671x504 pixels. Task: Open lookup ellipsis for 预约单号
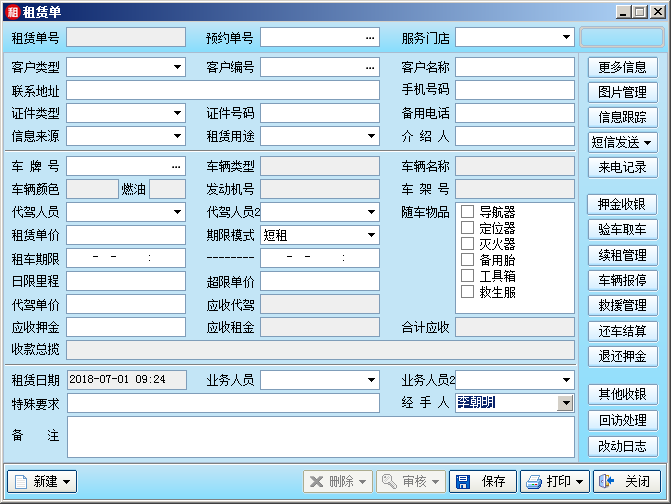pyautogui.click(x=370, y=38)
